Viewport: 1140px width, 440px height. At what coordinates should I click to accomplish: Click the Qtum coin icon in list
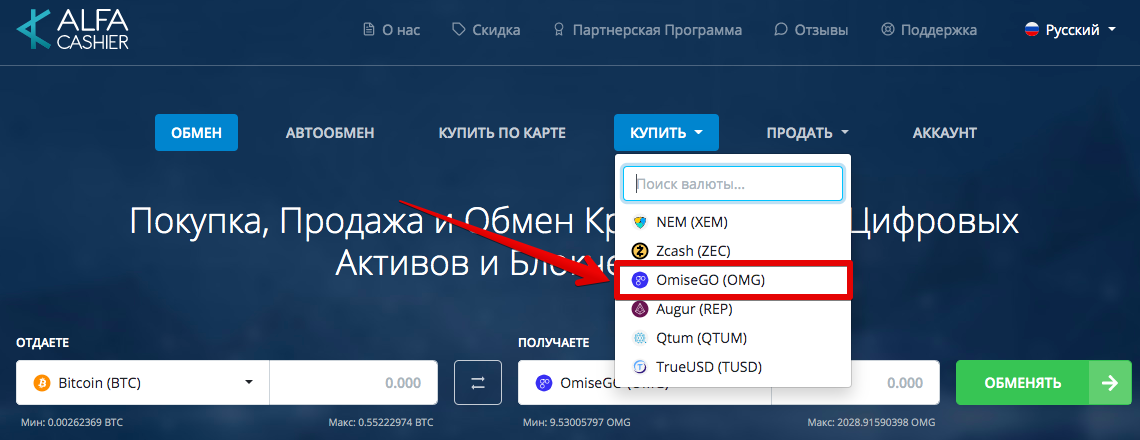coord(640,338)
